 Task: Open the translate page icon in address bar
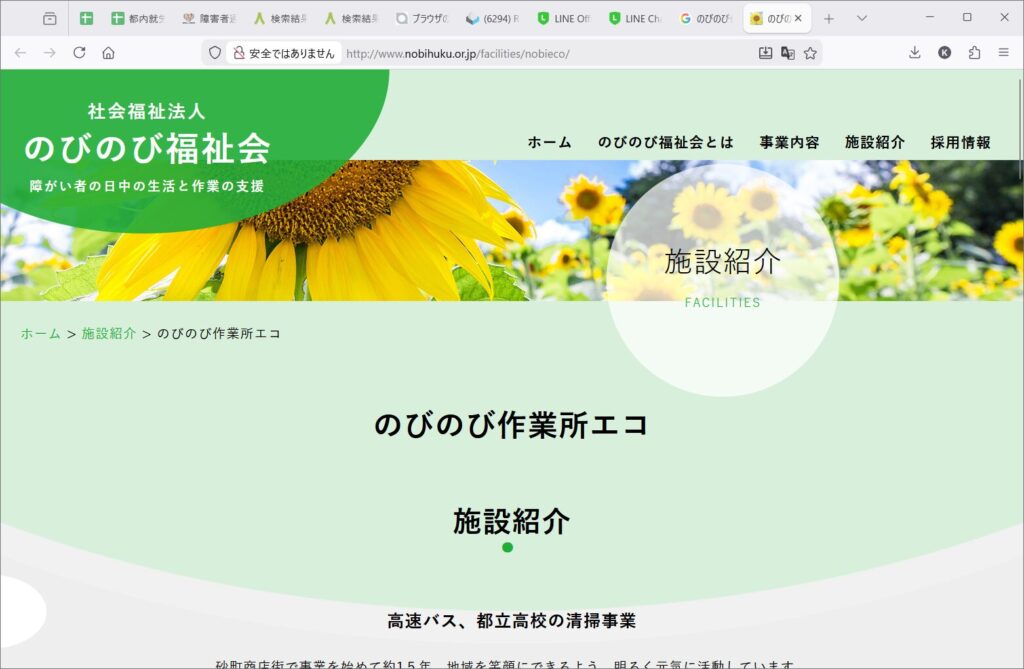[788, 53]
